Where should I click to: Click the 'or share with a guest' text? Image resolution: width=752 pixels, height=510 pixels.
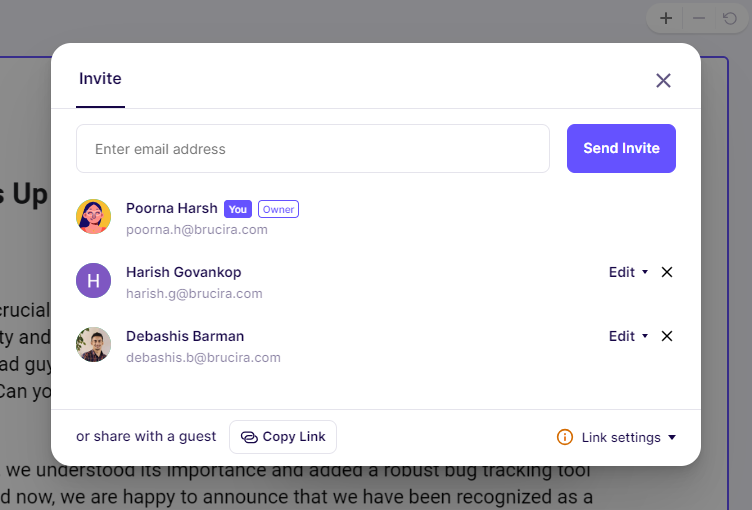click(146, 437)
